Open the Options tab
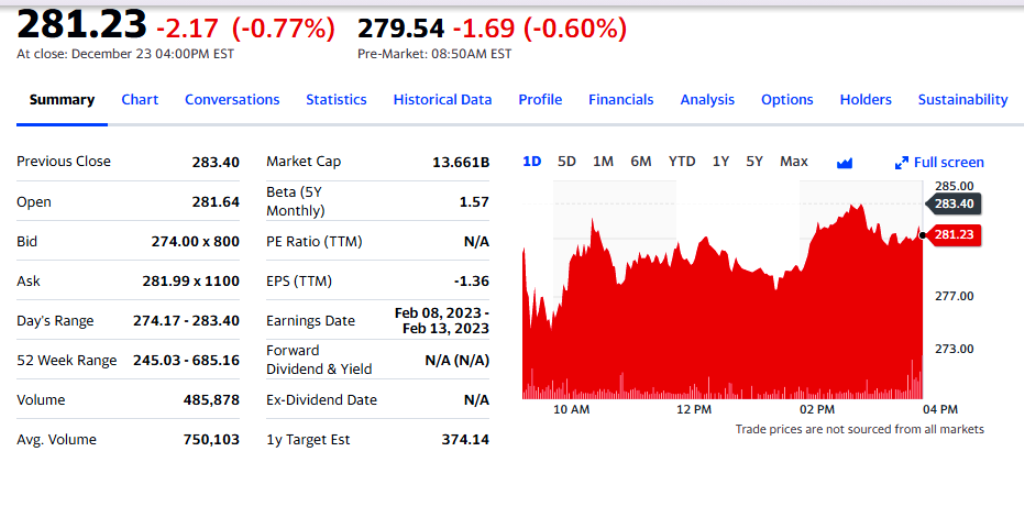The height and width of the screenshot is (506, 1024). [787, 100]
